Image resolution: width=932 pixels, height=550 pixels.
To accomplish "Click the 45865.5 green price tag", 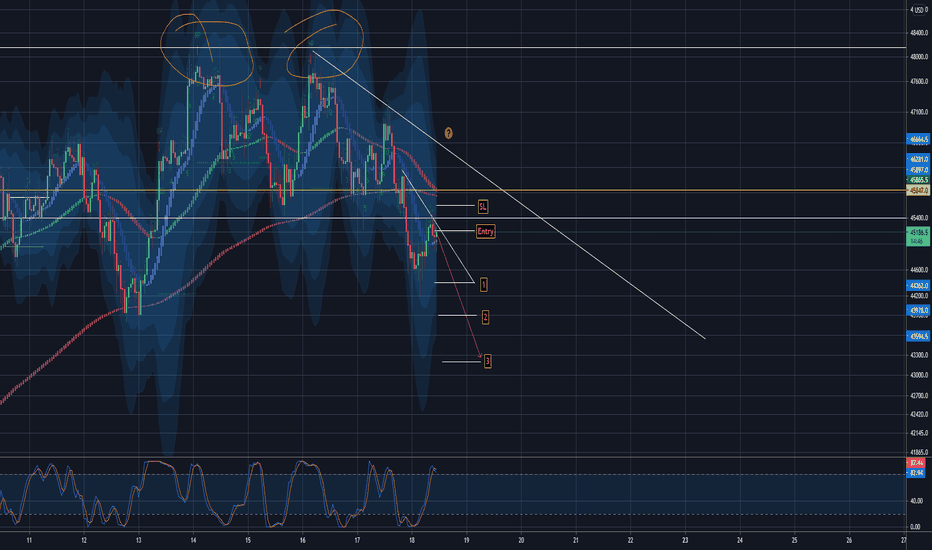I will [x=918, y=180].
